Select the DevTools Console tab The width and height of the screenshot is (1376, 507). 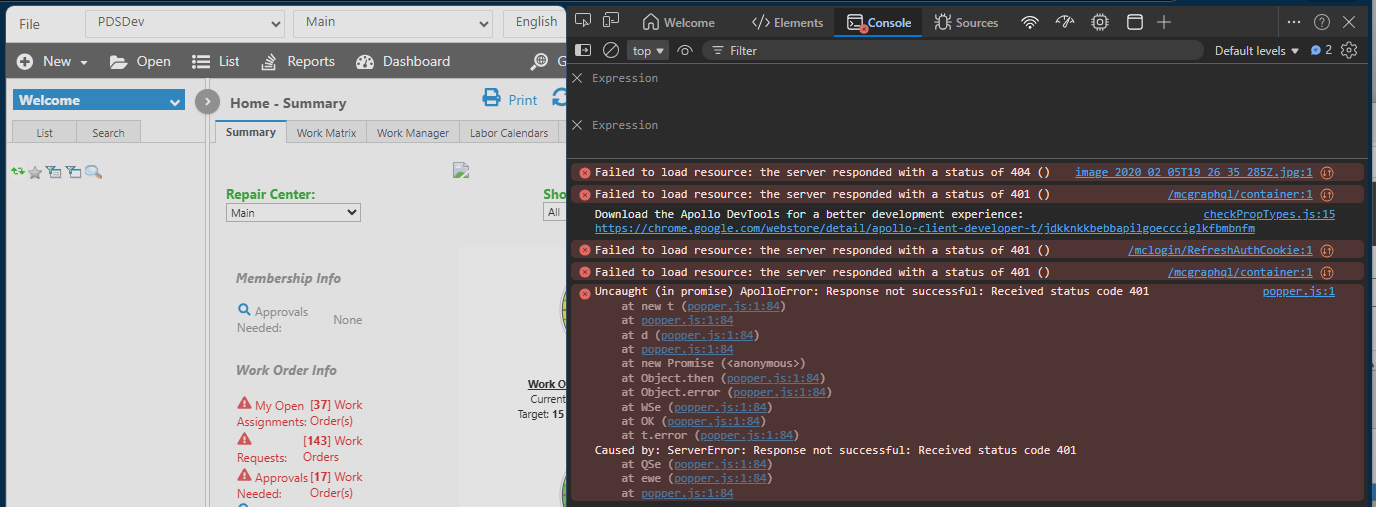[x=879, y=22]
